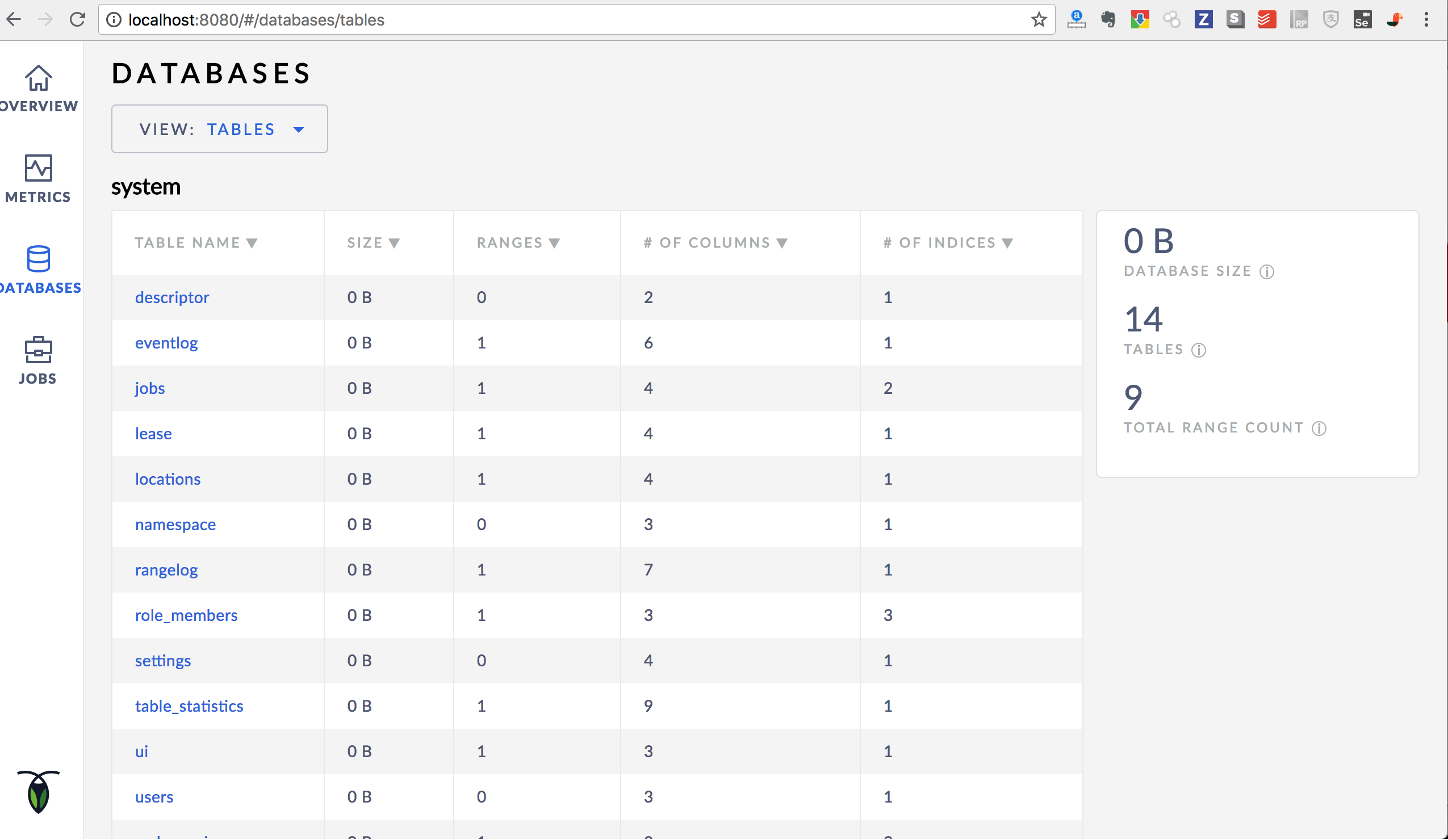Open the table_statistics table link

pos(189,706)
